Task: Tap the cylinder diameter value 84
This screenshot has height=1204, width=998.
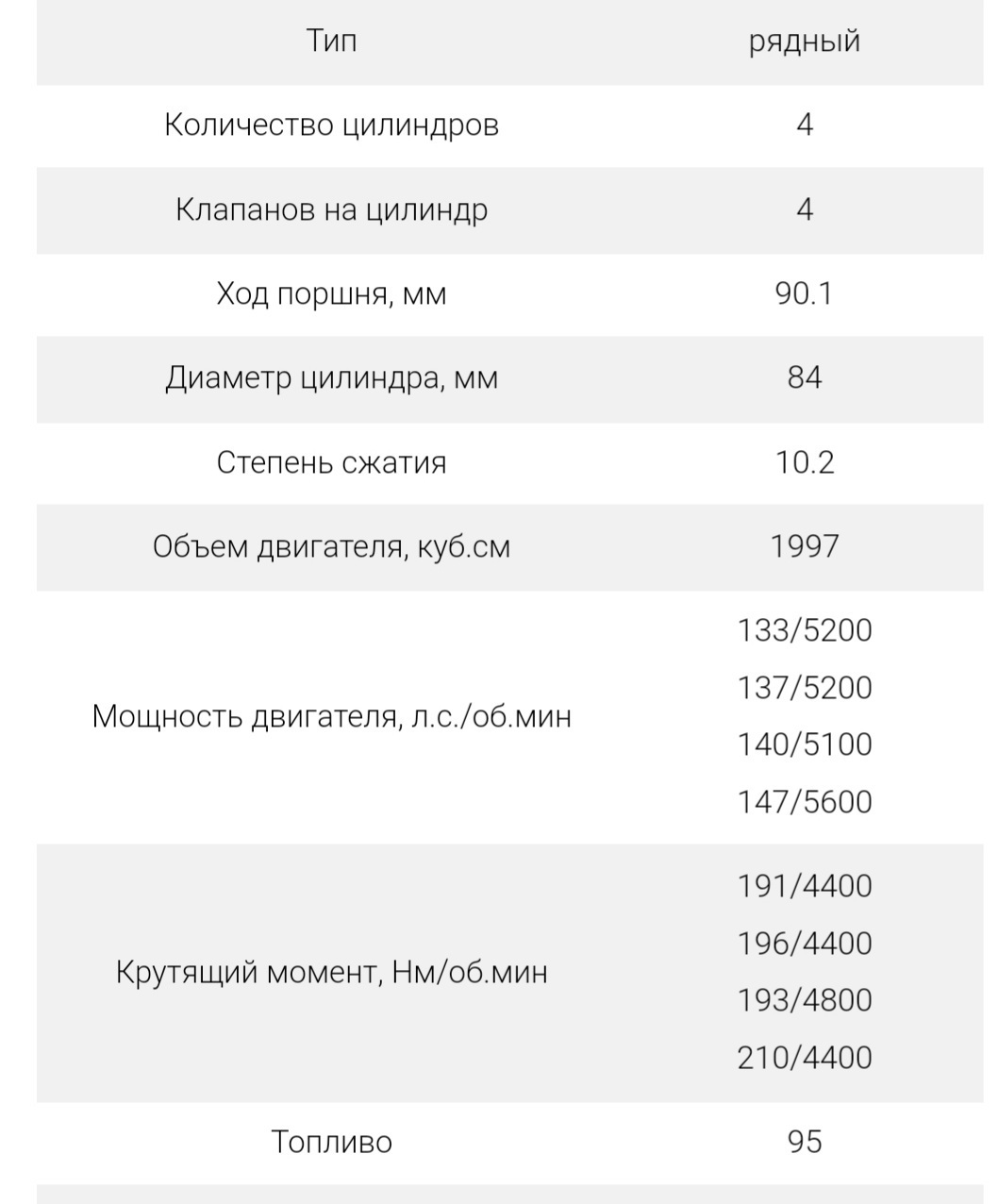Action: click(804, 378)
